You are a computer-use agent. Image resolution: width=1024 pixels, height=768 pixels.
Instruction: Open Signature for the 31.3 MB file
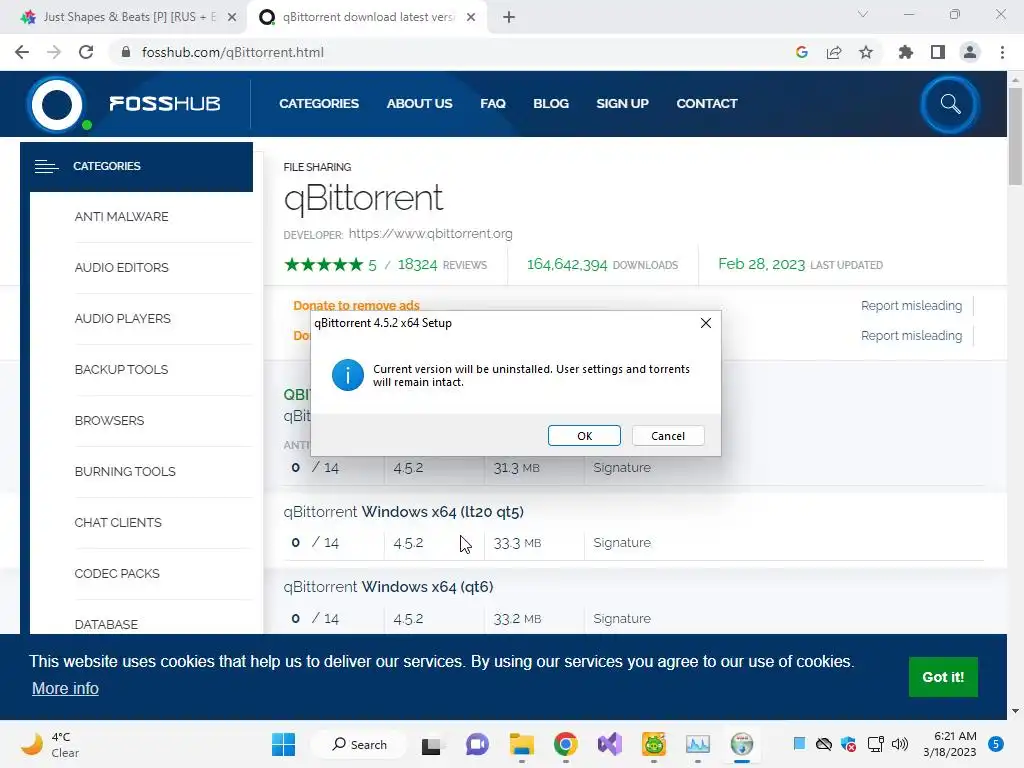(622, 468)
